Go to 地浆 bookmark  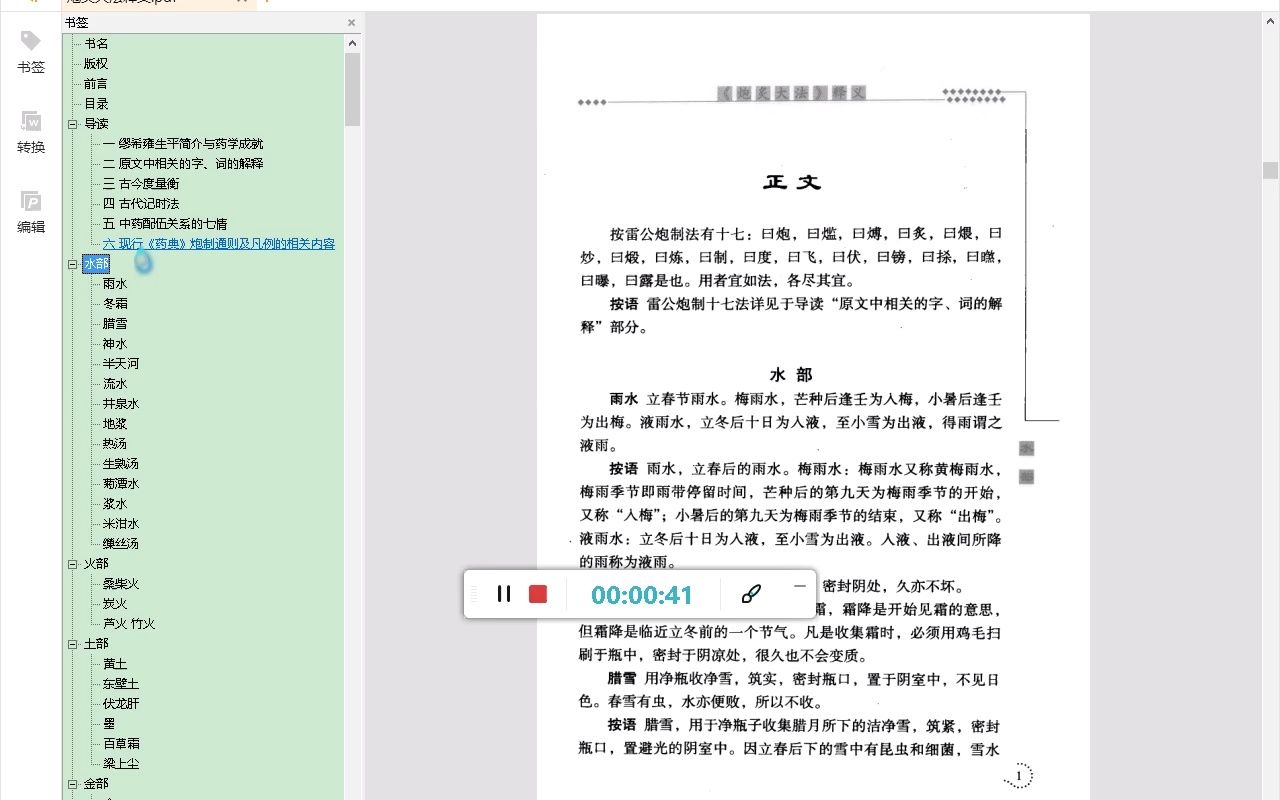(115, 423)
